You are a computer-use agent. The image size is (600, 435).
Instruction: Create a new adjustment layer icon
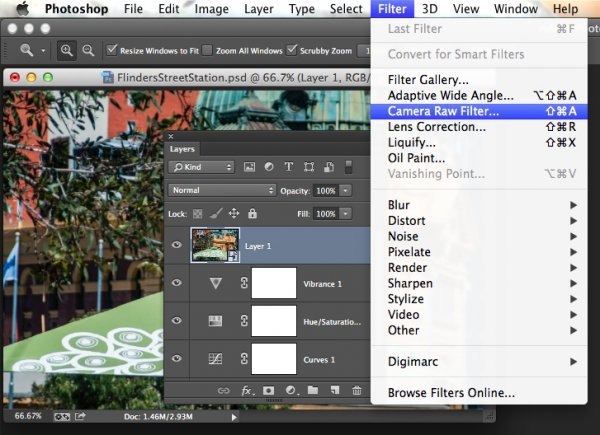pos(290,390)
